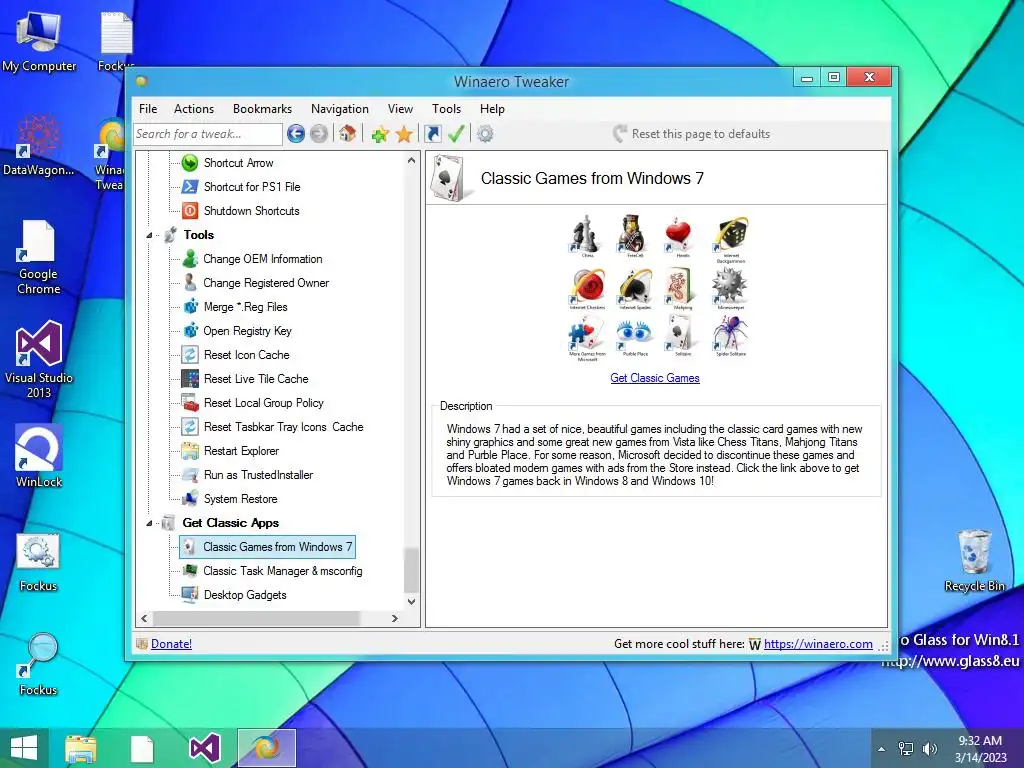Image resolution: width=1024 pixels, height=768 pixels.
Task: Click the Back navigation arrow icon
Action: click(x=296, y=134)
